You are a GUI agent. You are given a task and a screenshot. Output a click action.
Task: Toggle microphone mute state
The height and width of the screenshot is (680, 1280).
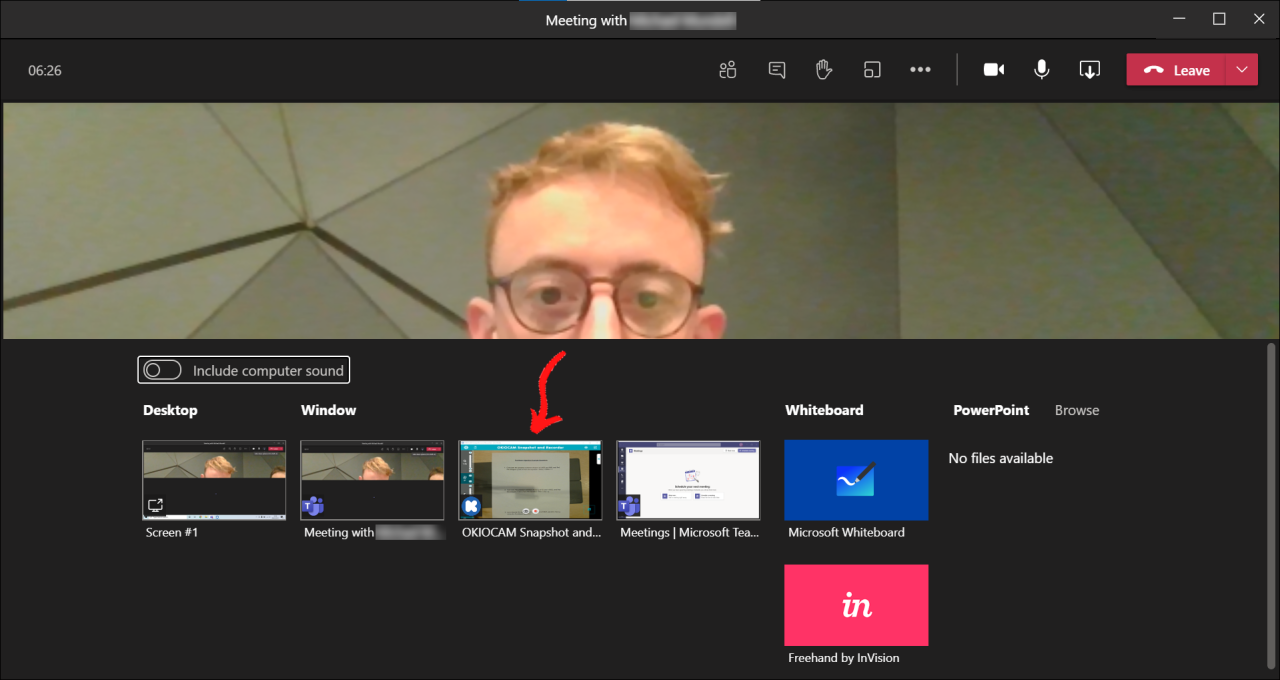click(x=1041, y=69)
